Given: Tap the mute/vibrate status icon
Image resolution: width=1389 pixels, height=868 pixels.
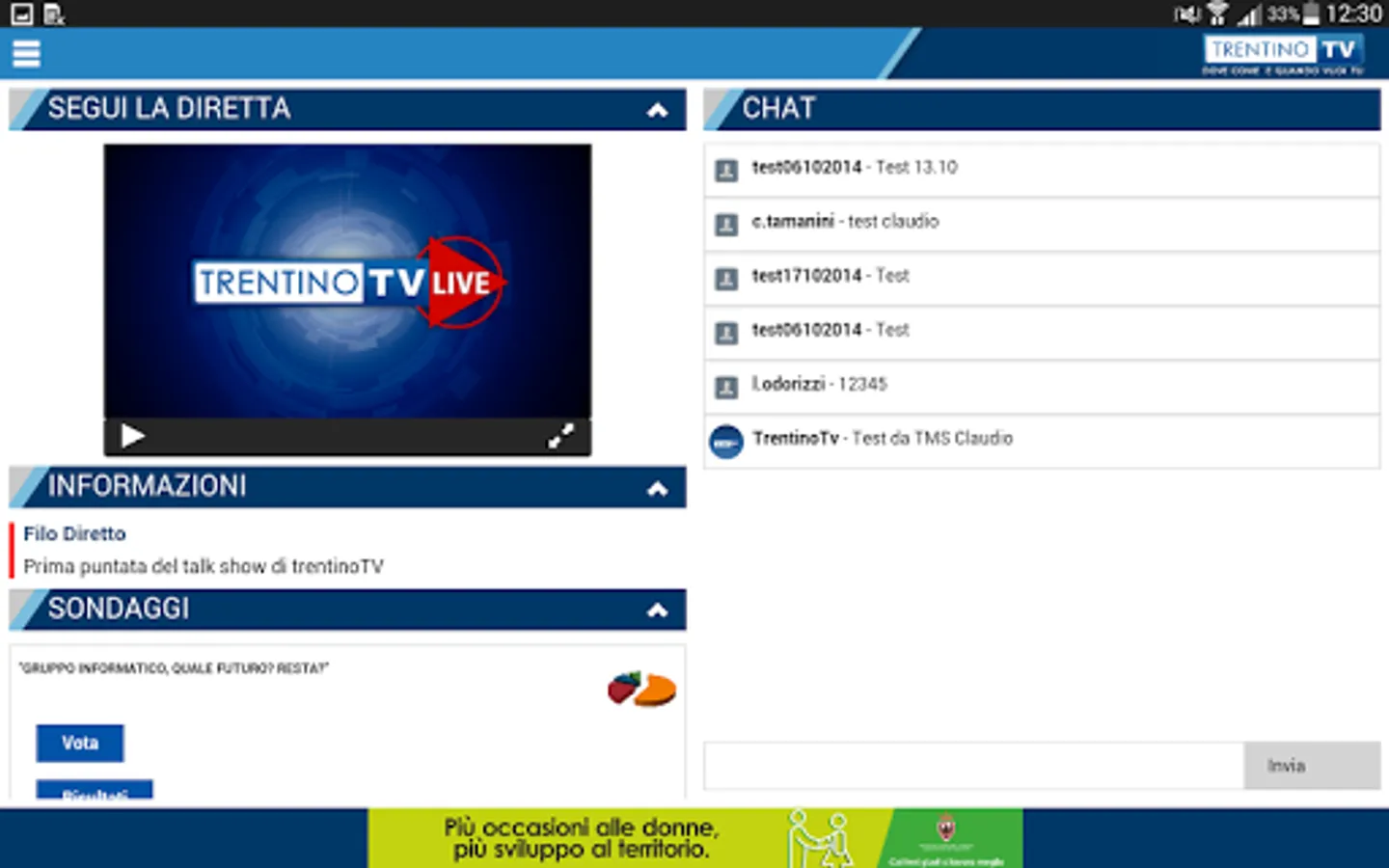Looking at the screenshot, I should 1186,14.
